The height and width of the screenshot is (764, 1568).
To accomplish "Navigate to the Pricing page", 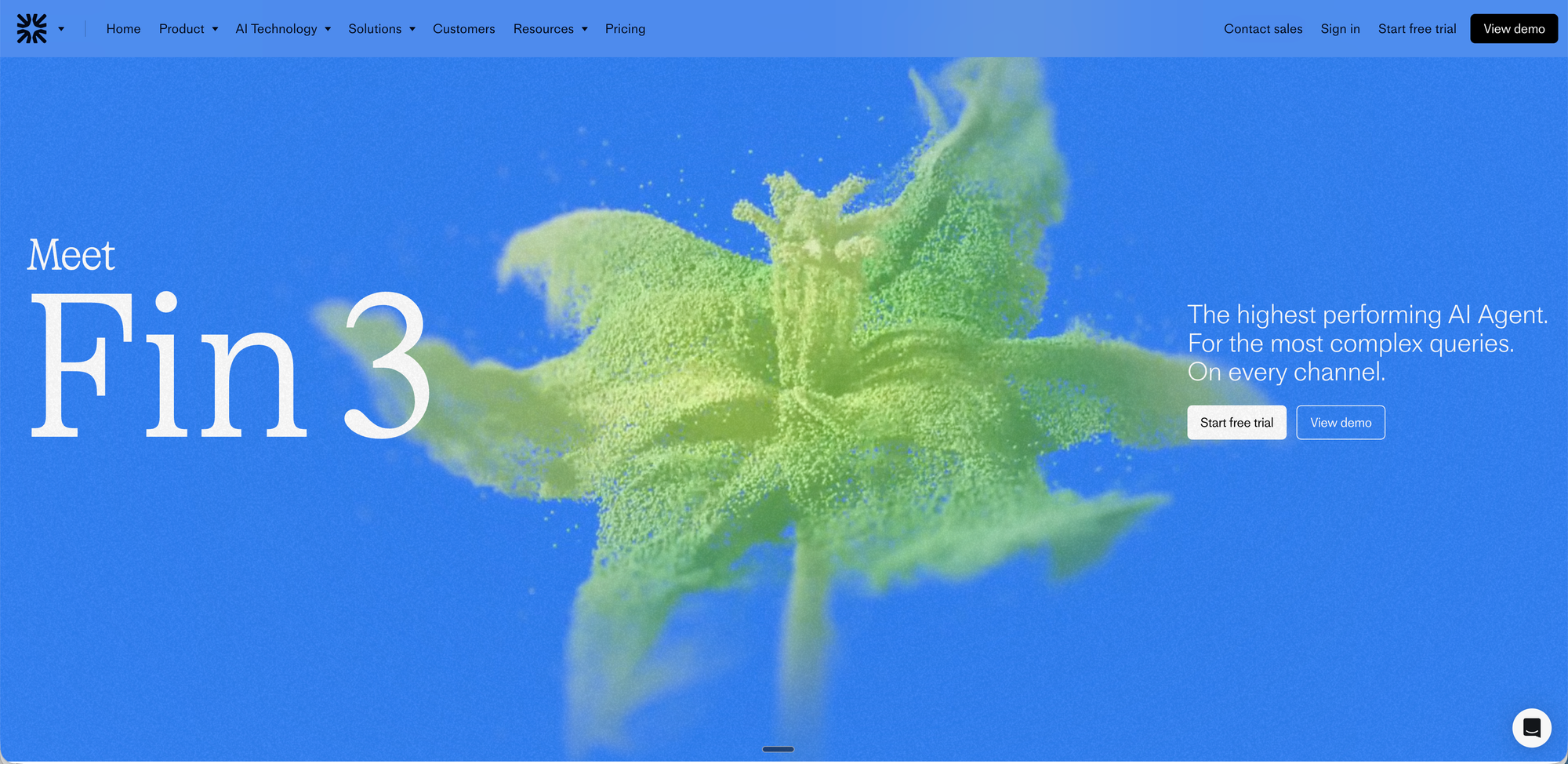I will (x=626, y=29).
